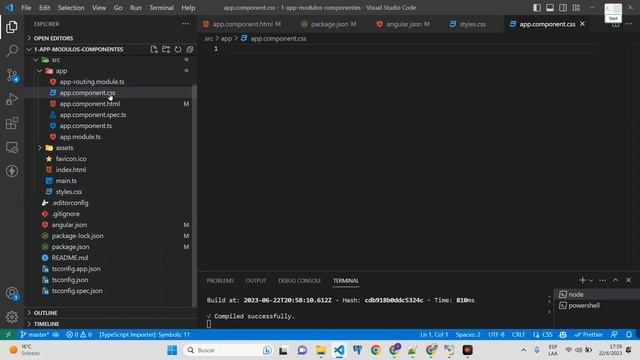Open Visual Studio Code taskbar icon
Screen dimensions: 640x360
click(x=339, y=350)
